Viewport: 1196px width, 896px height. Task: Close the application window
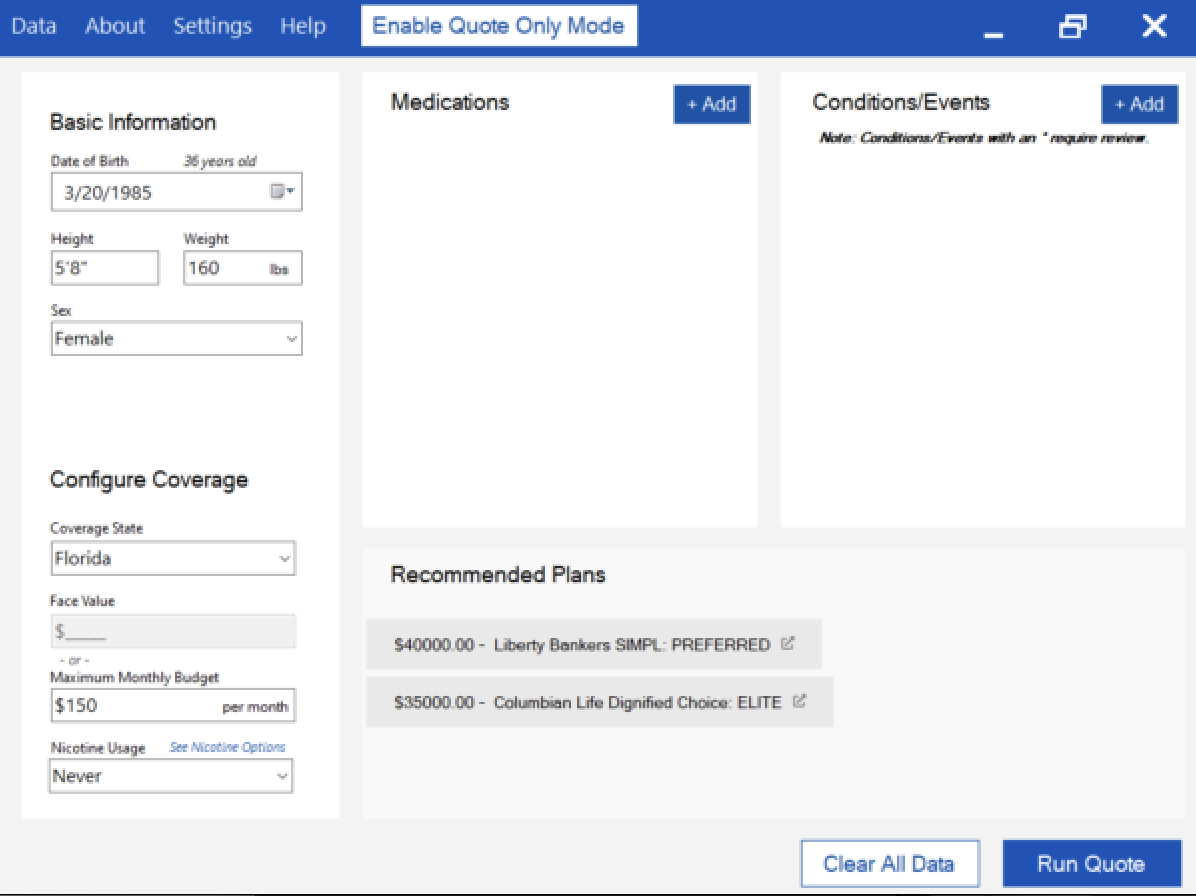click(1154, 27)
